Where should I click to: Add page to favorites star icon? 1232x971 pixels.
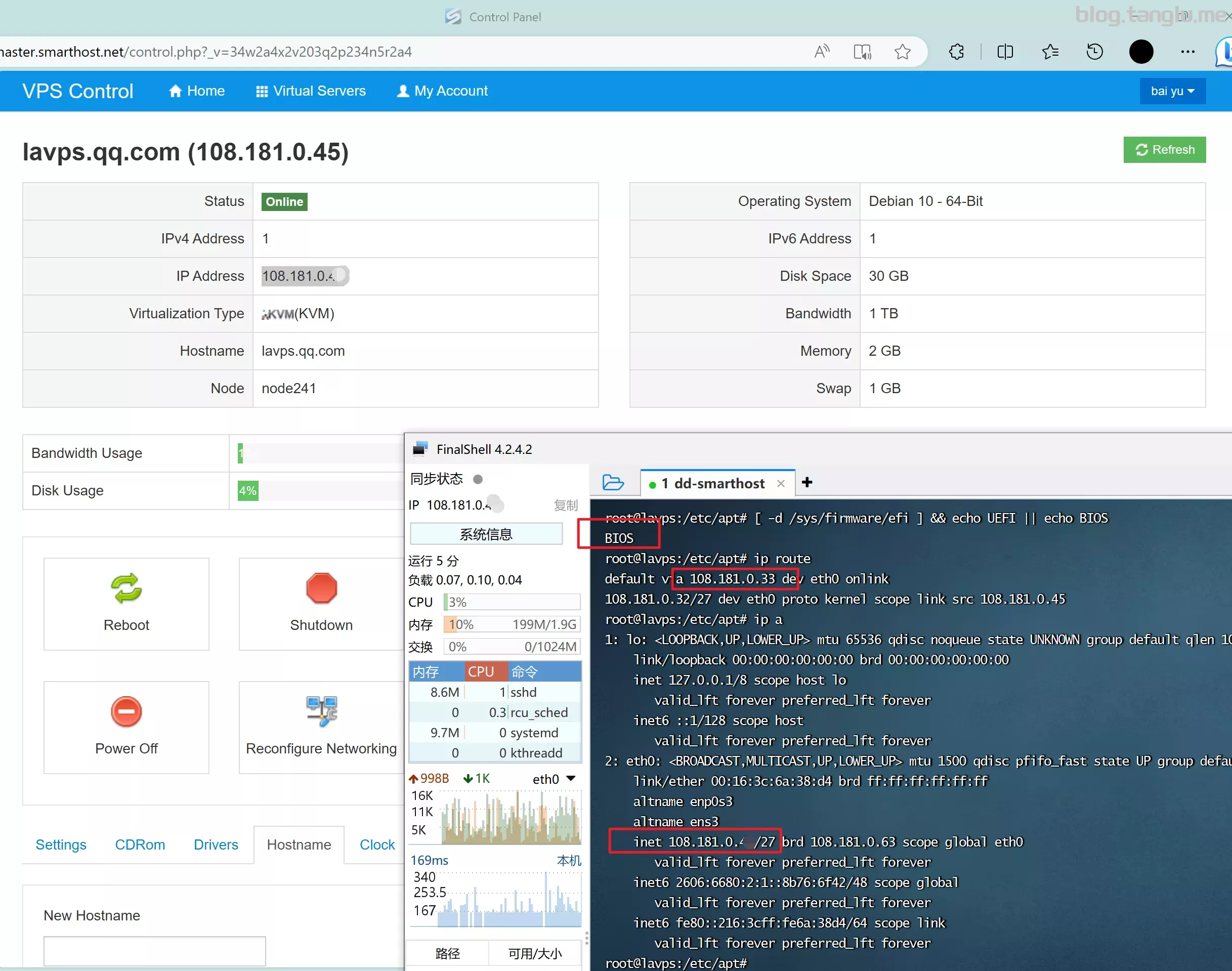tap(902, 52)
